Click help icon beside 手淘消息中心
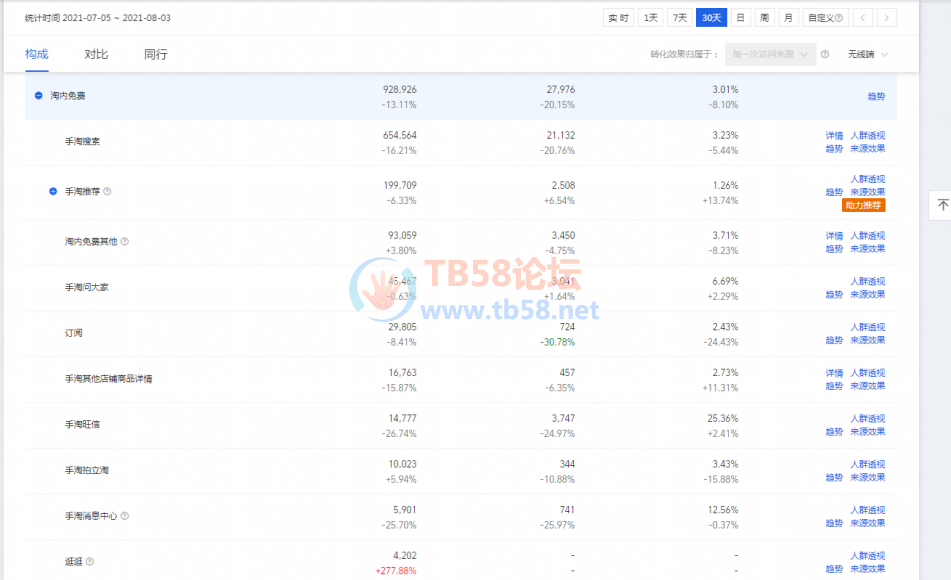This screenshot has width=951, height=580. click(125, 516)
